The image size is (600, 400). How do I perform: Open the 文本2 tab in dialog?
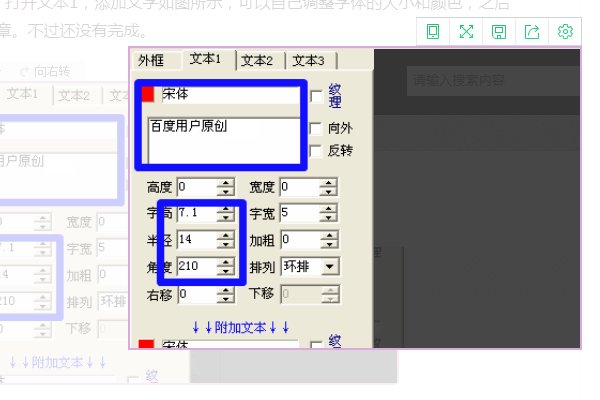pyautogui.click(x=257, y=60)
